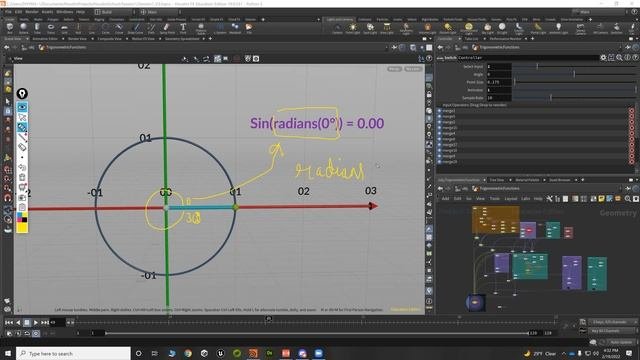Click the viewport lock camera icon
The width and height of the screenshot is (640, 360).
coord(429,94)
